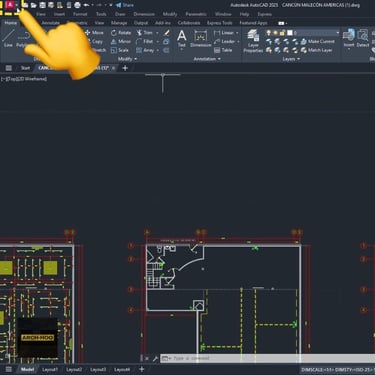The image size is (375, 375).
Task: Open the Insert menu in the menu bar
Action: 59,14
